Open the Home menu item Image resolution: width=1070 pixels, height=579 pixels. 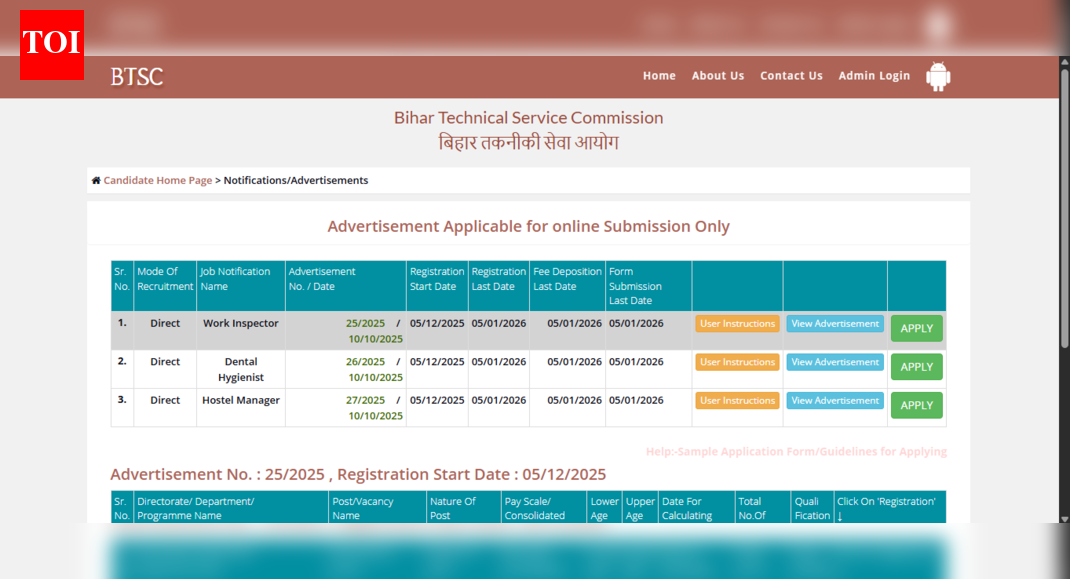pos(659,75)
